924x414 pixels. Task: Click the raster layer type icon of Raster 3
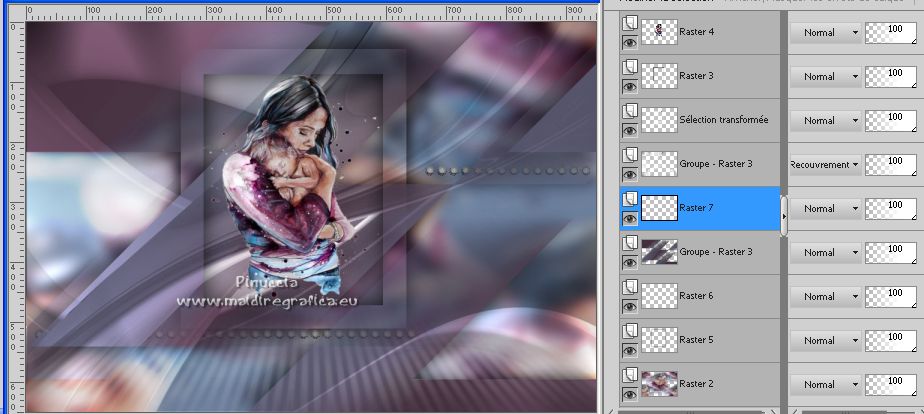point(630,67)
